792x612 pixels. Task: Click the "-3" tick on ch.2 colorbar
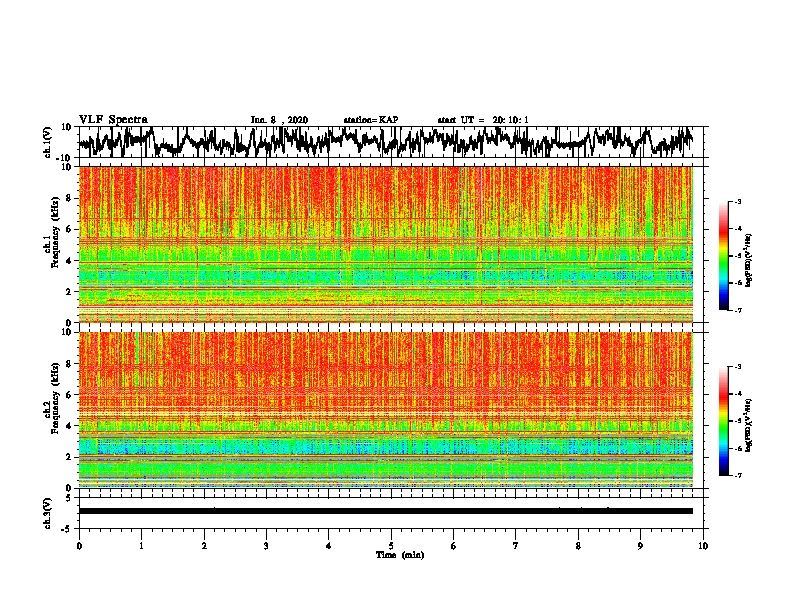pos(738,367)
